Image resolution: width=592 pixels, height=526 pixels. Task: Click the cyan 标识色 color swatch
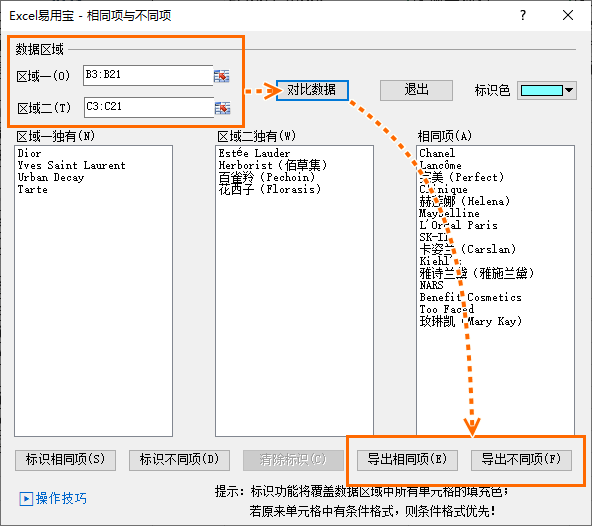(541, 90)
